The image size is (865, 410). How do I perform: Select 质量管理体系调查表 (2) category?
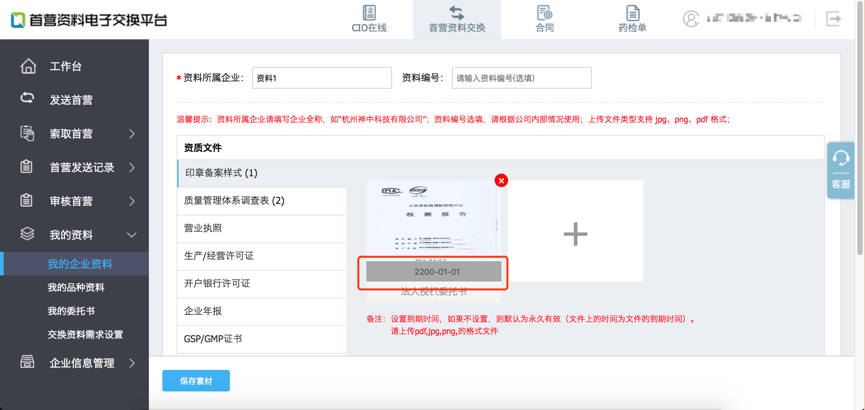pyautogui.click(x=261, y=201)
